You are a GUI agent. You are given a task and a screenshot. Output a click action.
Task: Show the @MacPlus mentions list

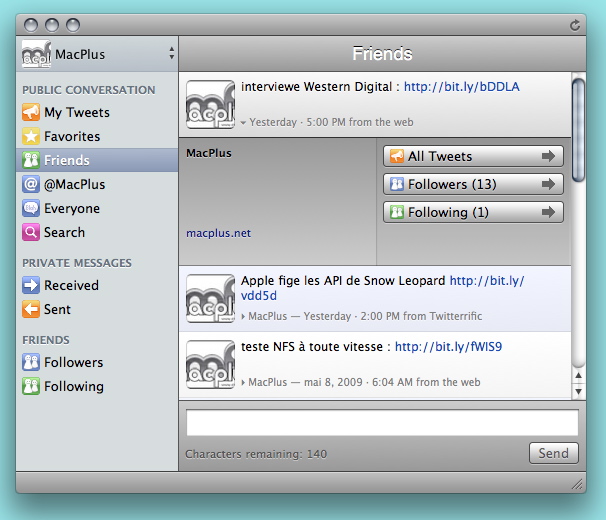point(97,184)
